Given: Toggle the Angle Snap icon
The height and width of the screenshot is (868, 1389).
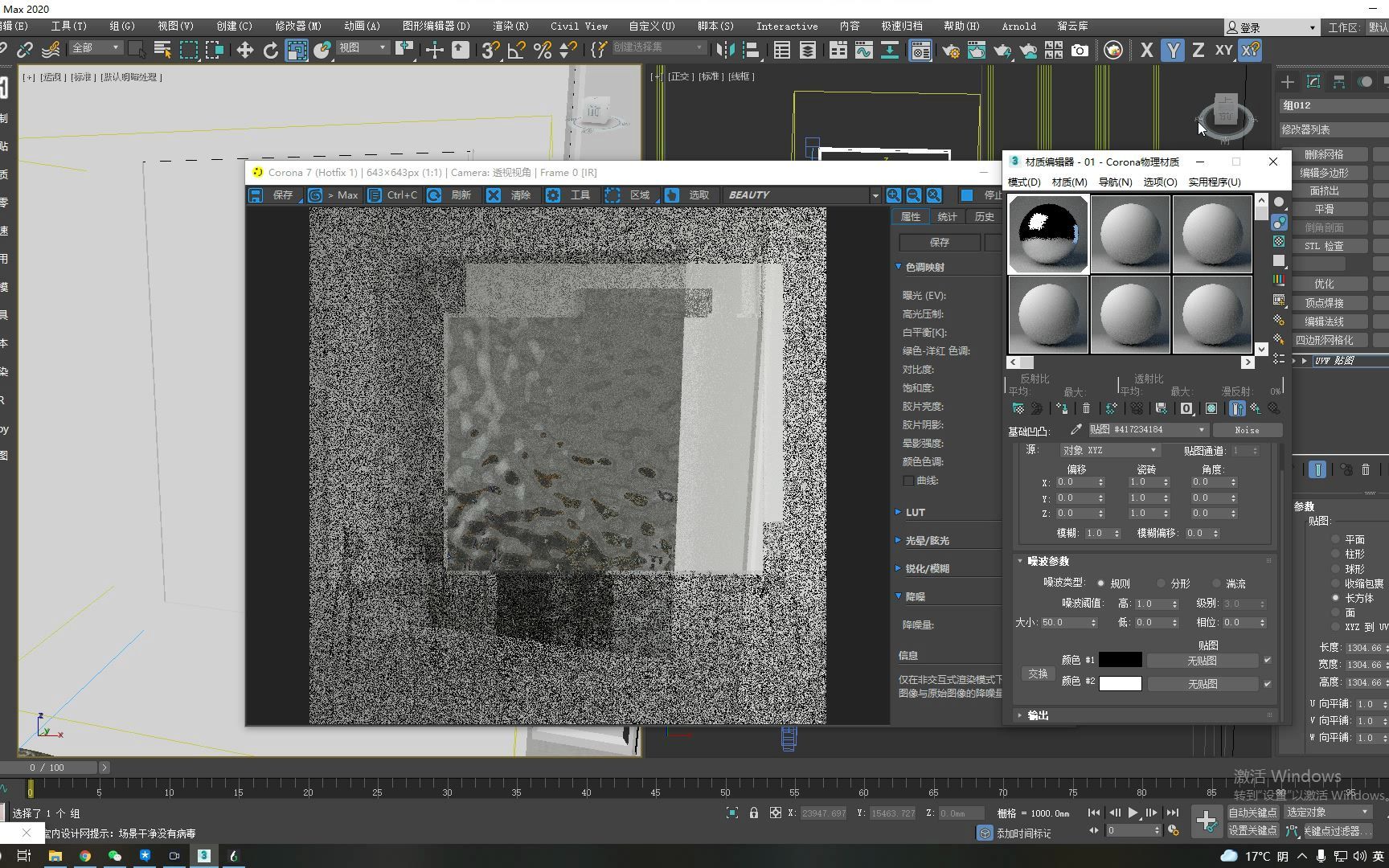Looking at the screenshot, I should (x=516, y=51).
